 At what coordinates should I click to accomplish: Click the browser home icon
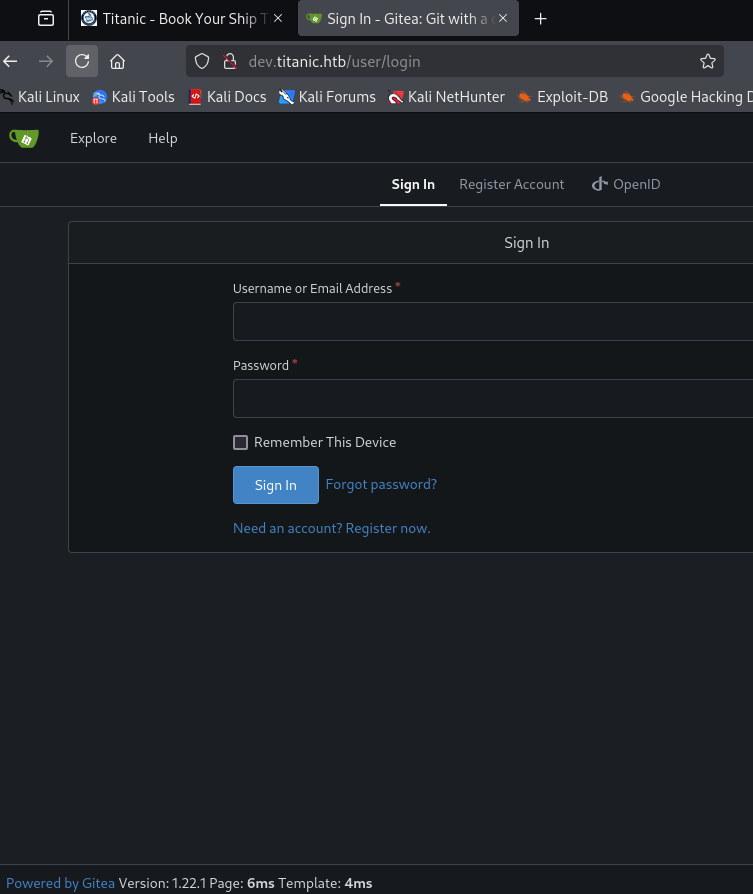[x=117, y=61]
